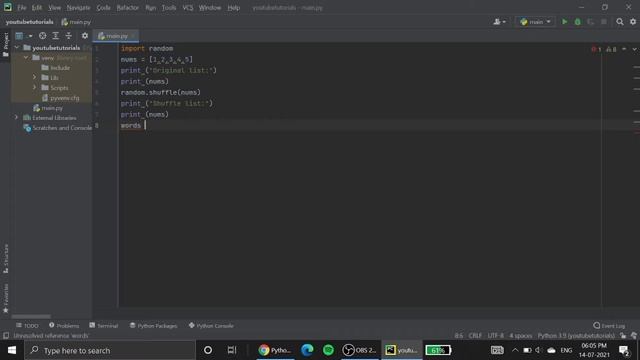
Task: Open Chrome from taskbar
Action: tap(276, 350)
